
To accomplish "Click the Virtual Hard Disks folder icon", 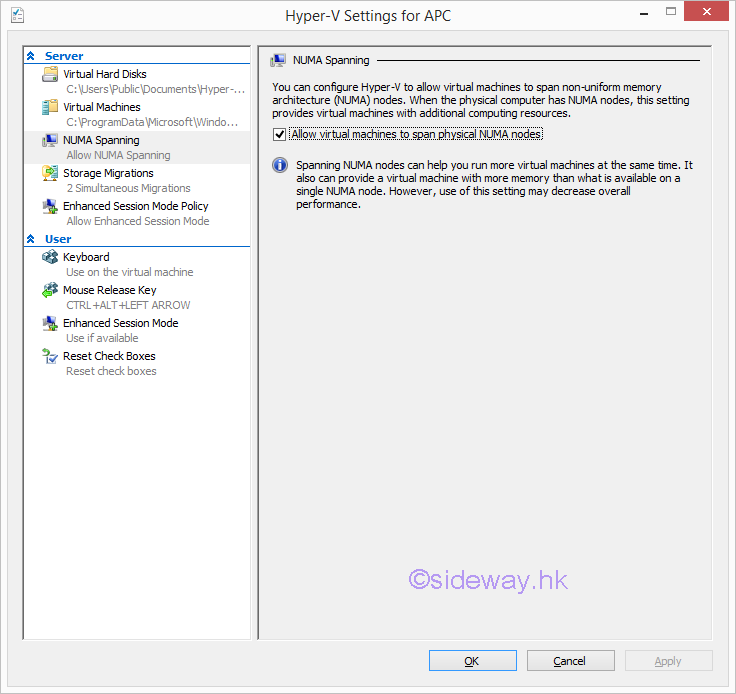I will tap(50, 75).
